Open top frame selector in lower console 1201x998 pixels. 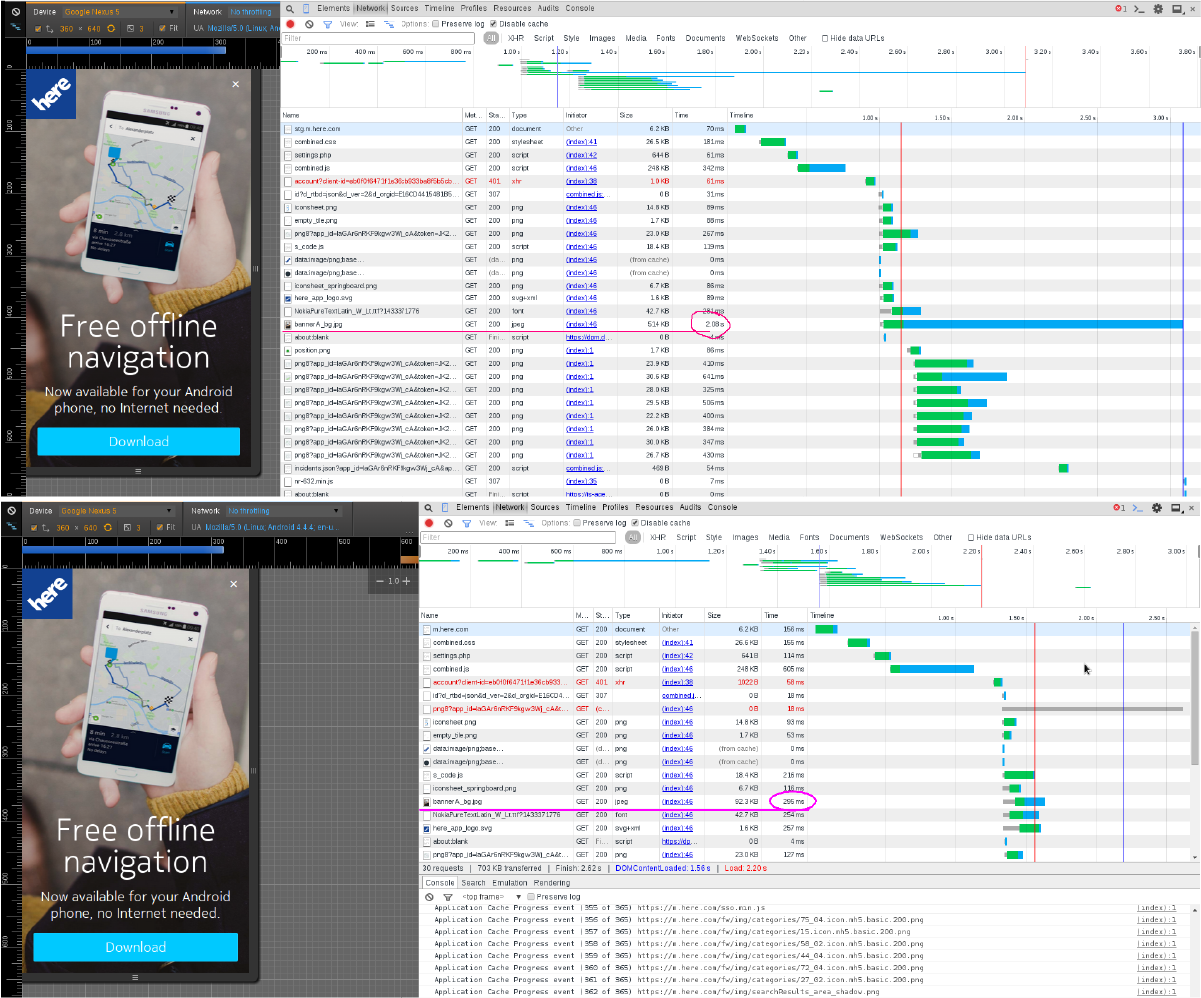[x=490, y=897]
